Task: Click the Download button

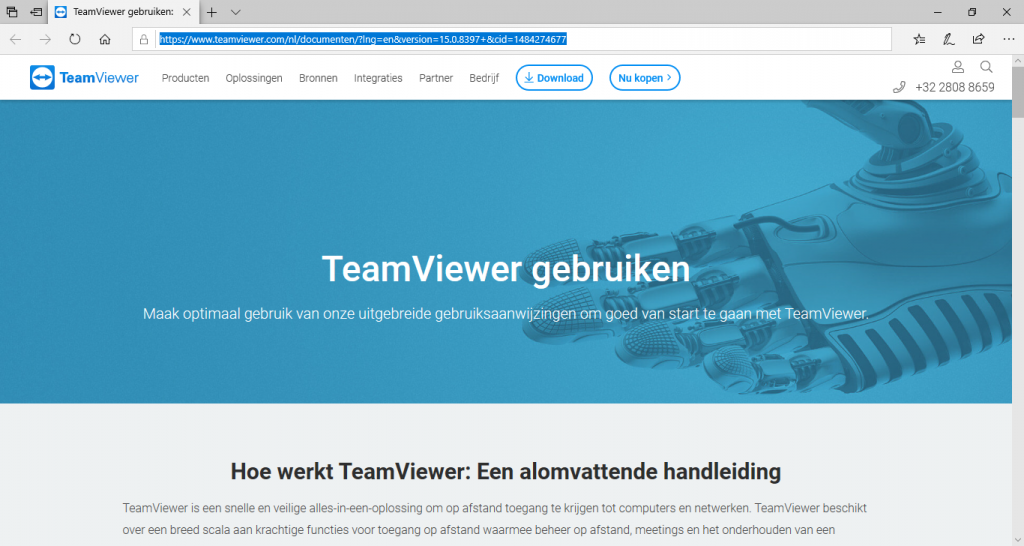Action: tap(554, 78)
